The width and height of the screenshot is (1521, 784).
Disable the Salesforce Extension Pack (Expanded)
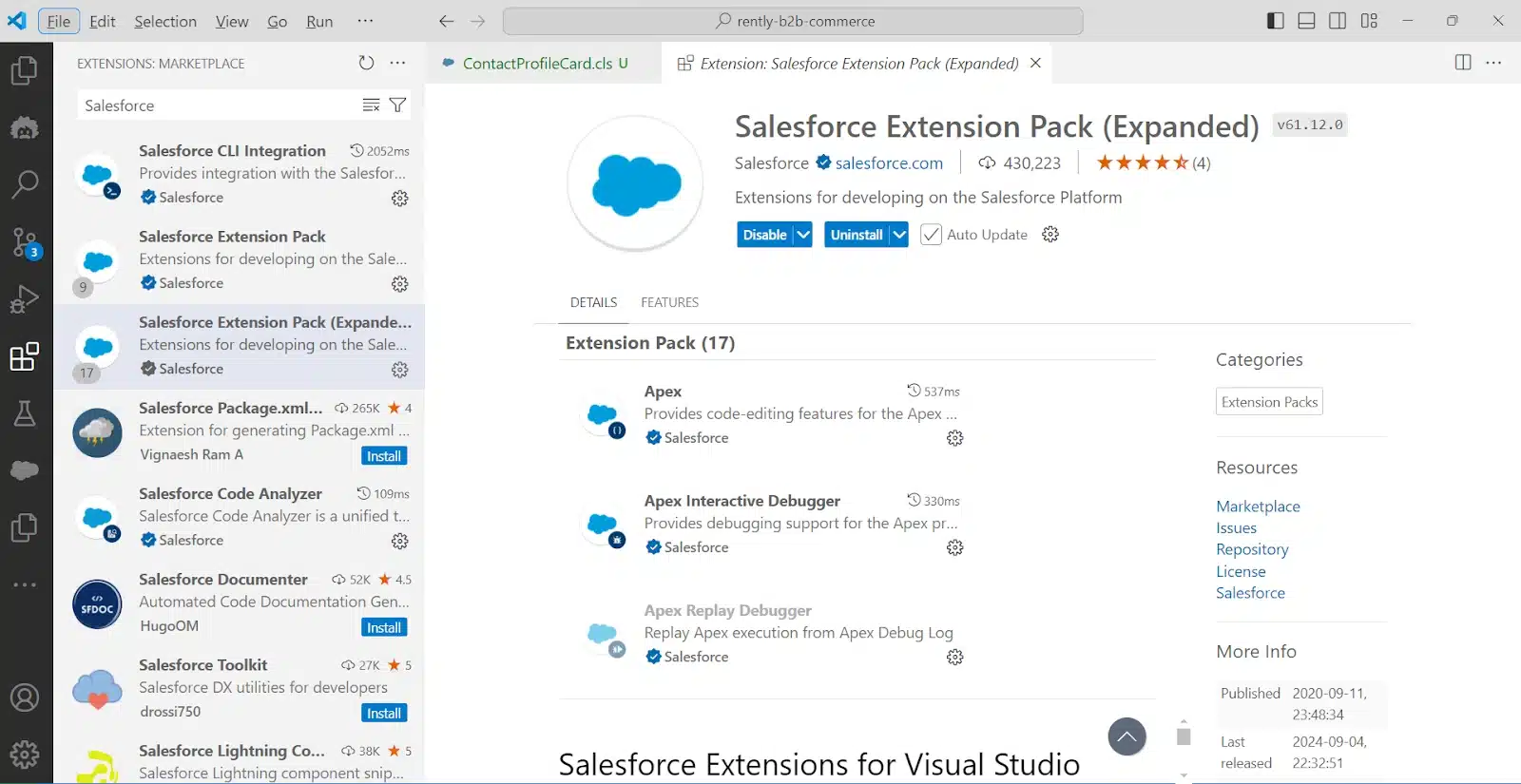point(765,235)
